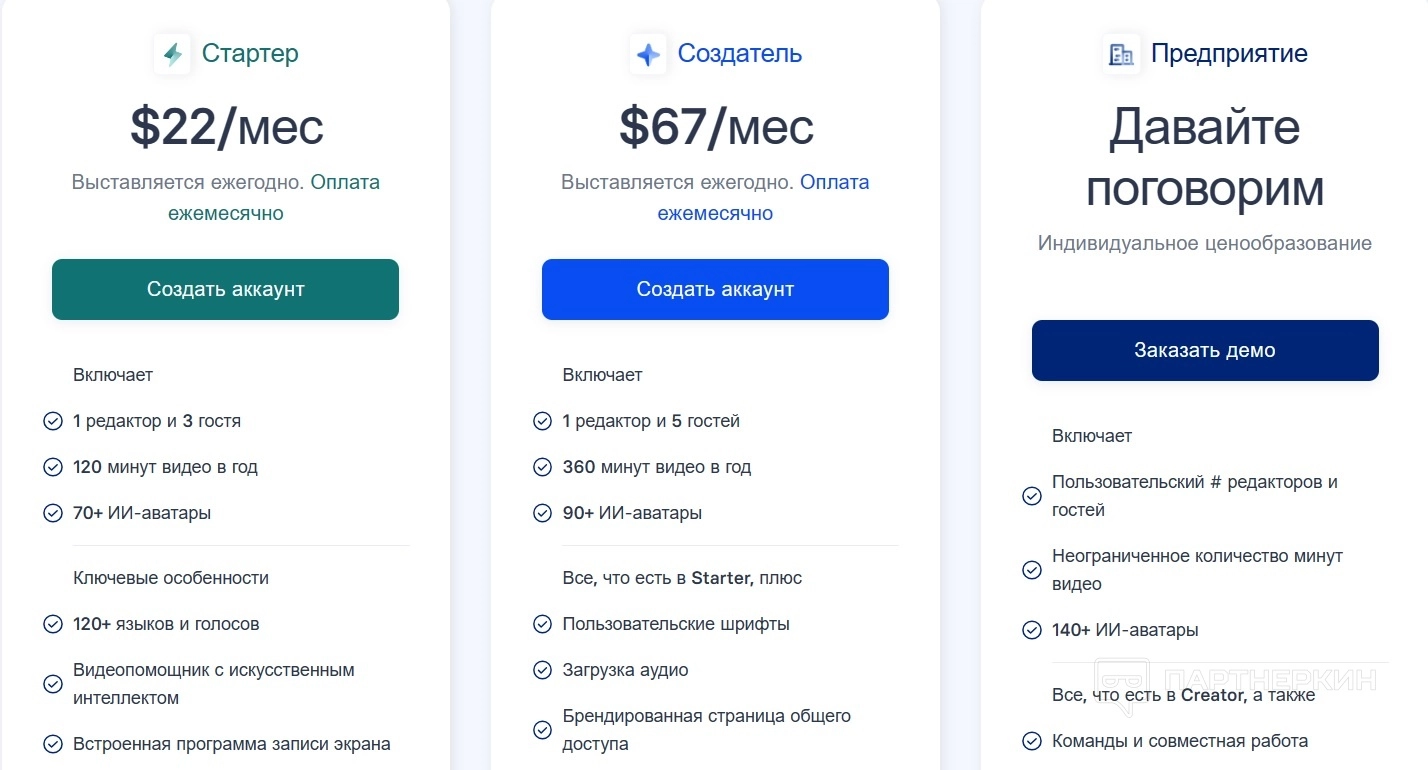Click the checkmark icon beside '70+ ИИ-аватары'
1428x770 pixels.
coord(53,513)
